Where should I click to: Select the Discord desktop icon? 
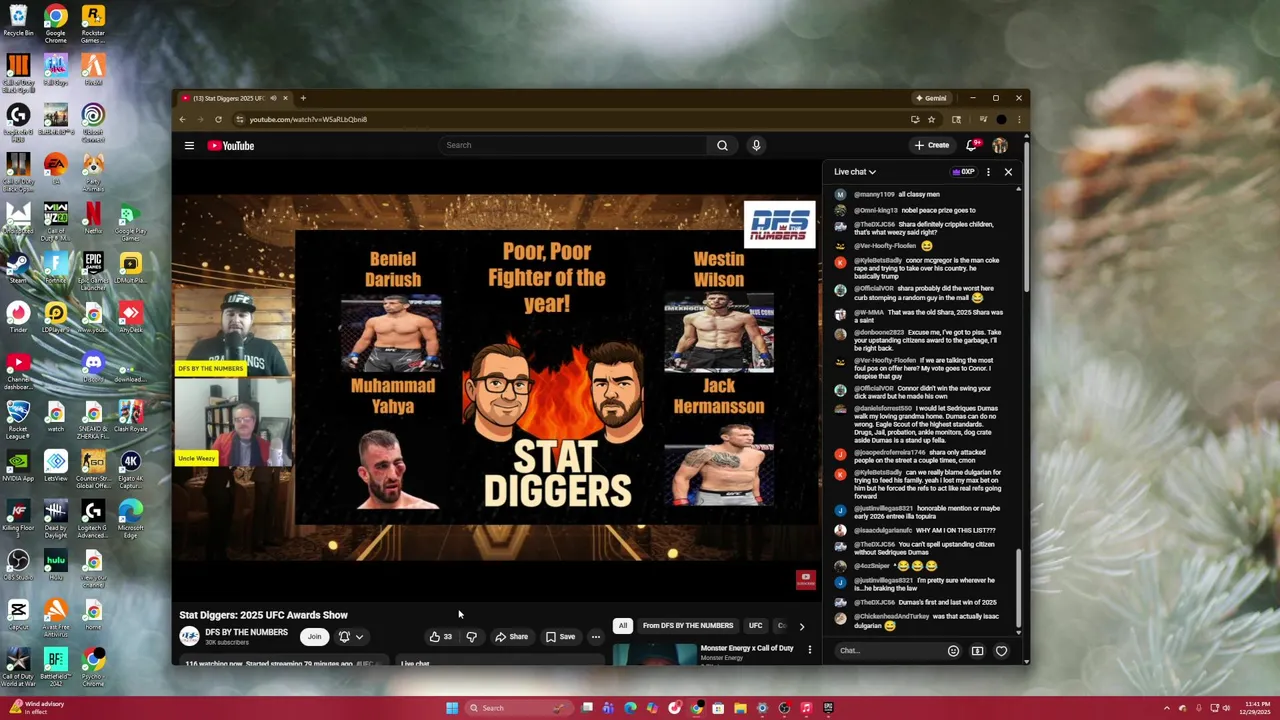coord(93,367)
